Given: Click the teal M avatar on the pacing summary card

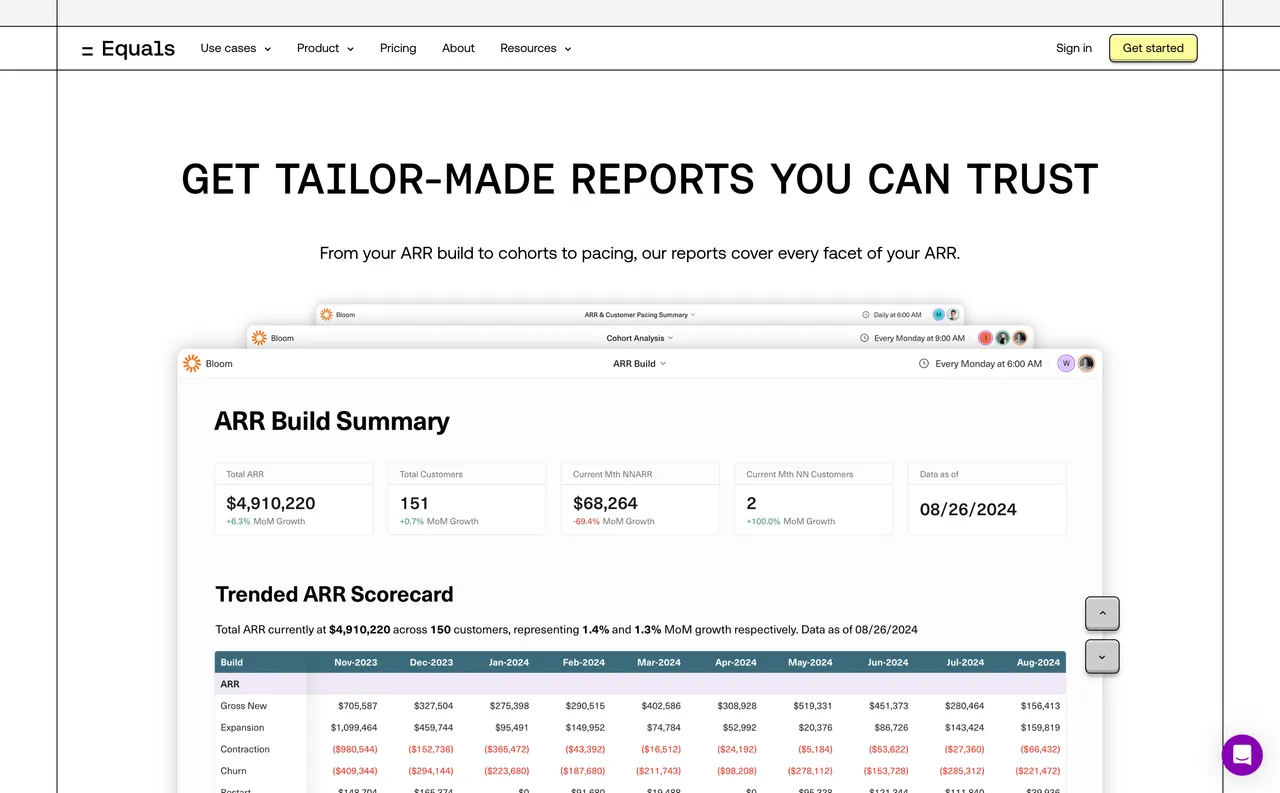Looking at the screenshot, I should (x=937, y=314).
